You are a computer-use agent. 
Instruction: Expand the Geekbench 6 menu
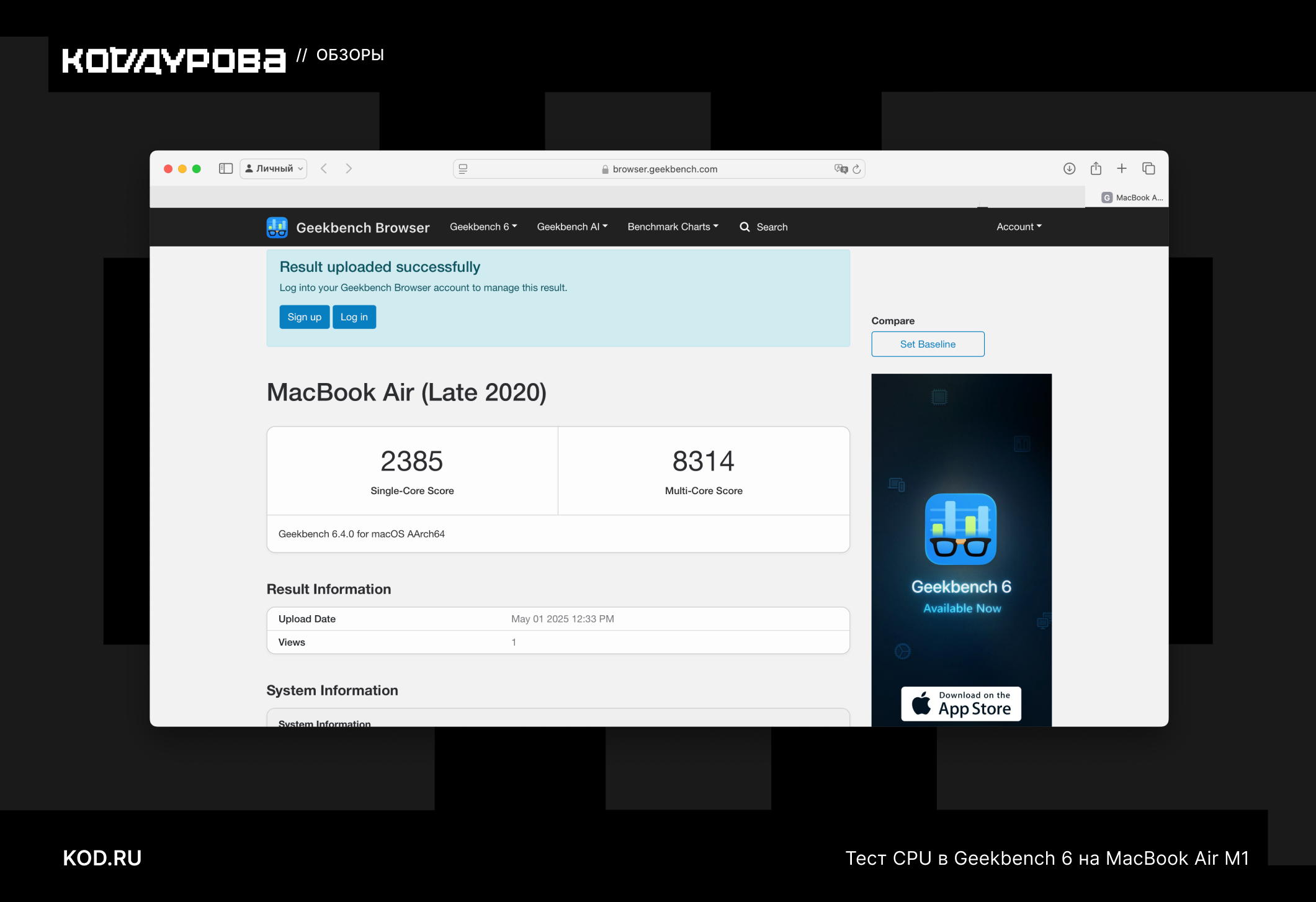[483, 227]
